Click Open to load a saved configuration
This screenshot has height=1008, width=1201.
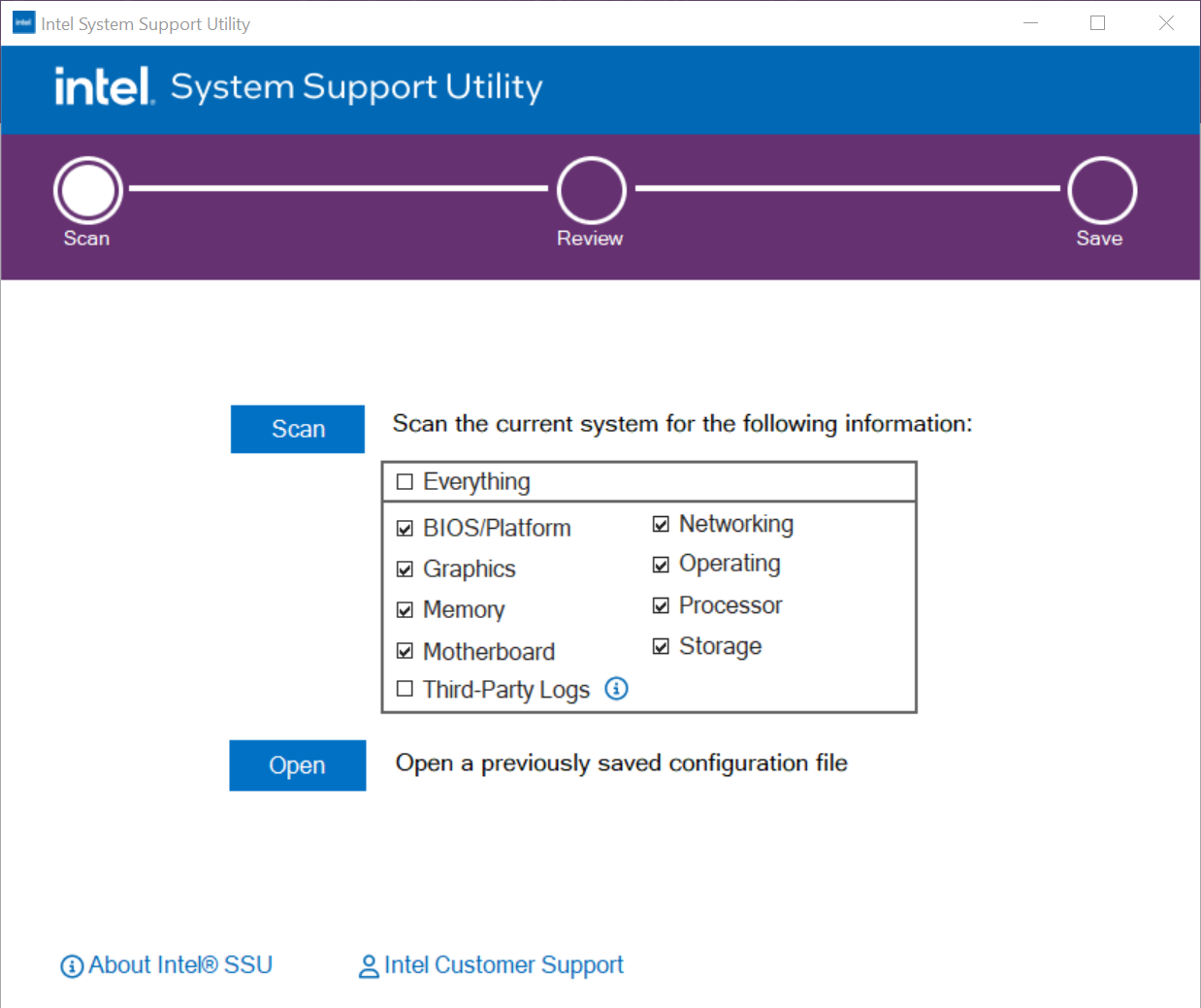point(298,765)
